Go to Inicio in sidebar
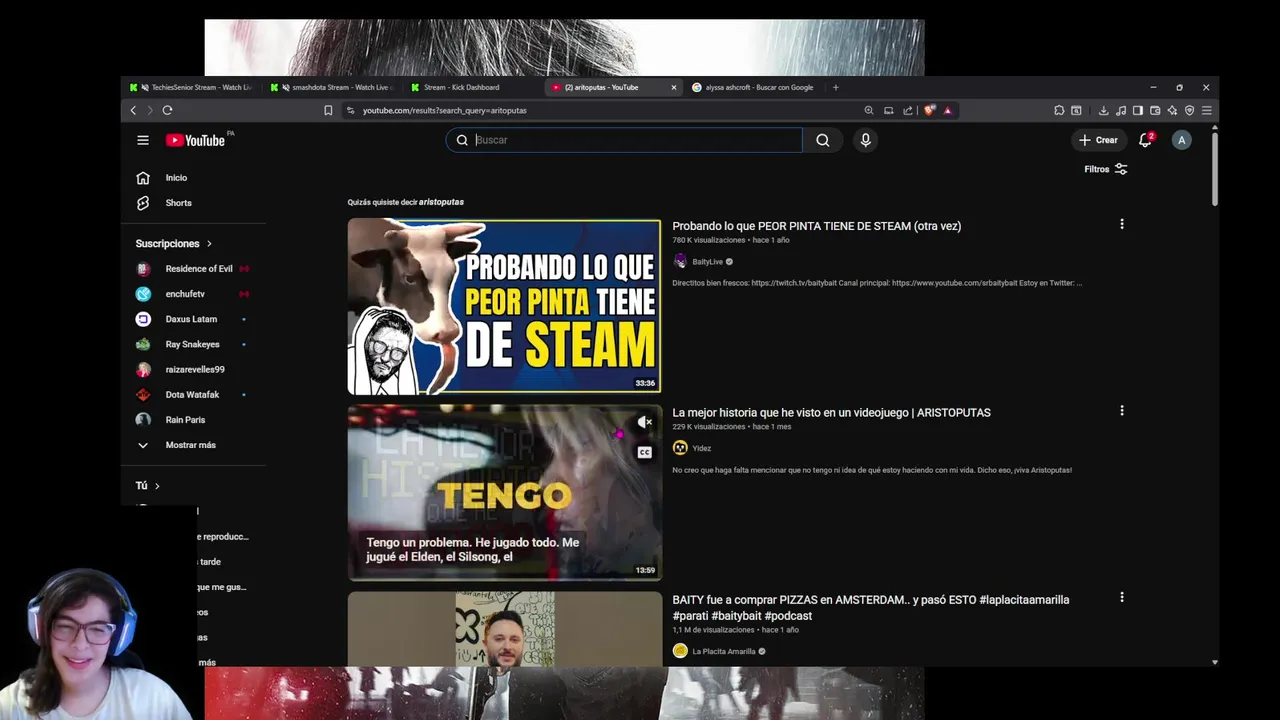Screen dimensions: 1280x720 click(176, 178)
